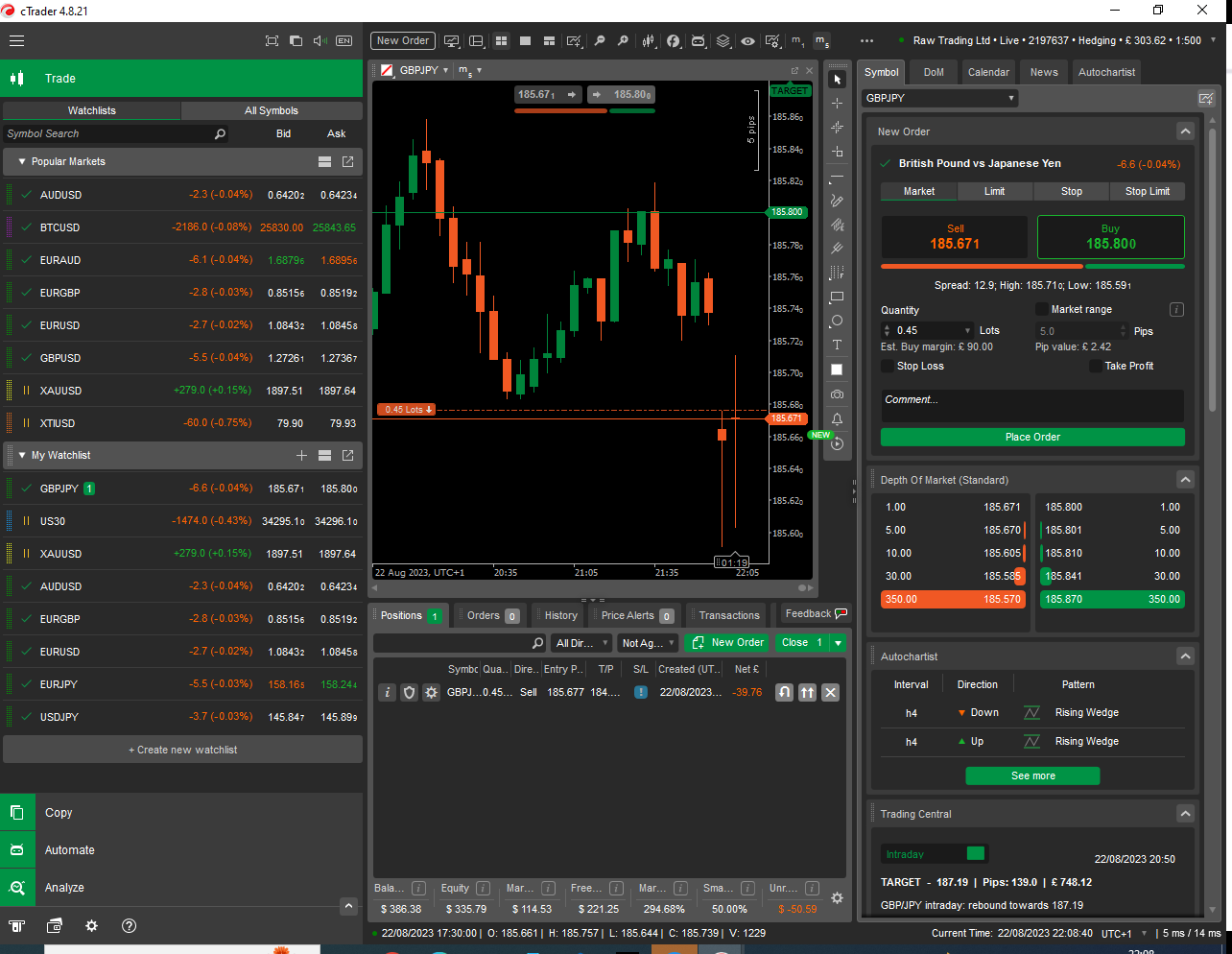Click See more in Autochartist

coord(1032,775)
